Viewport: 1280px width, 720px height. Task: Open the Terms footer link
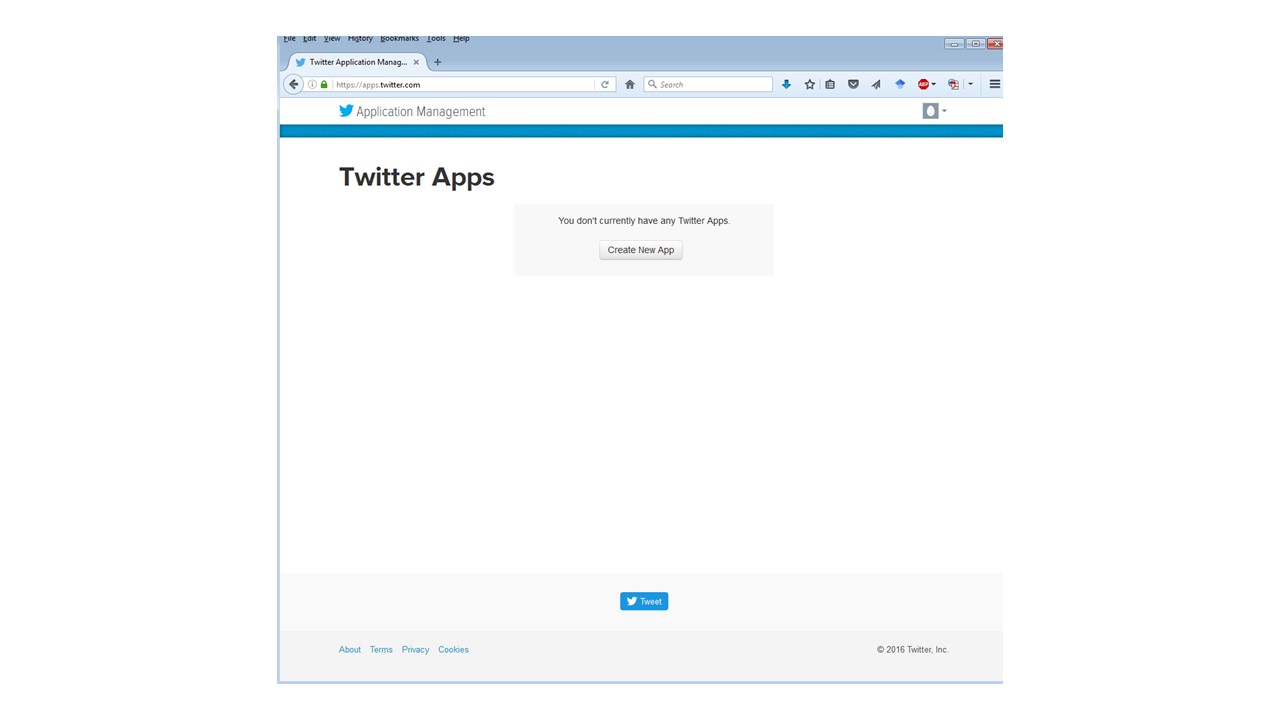coord(381,650)
